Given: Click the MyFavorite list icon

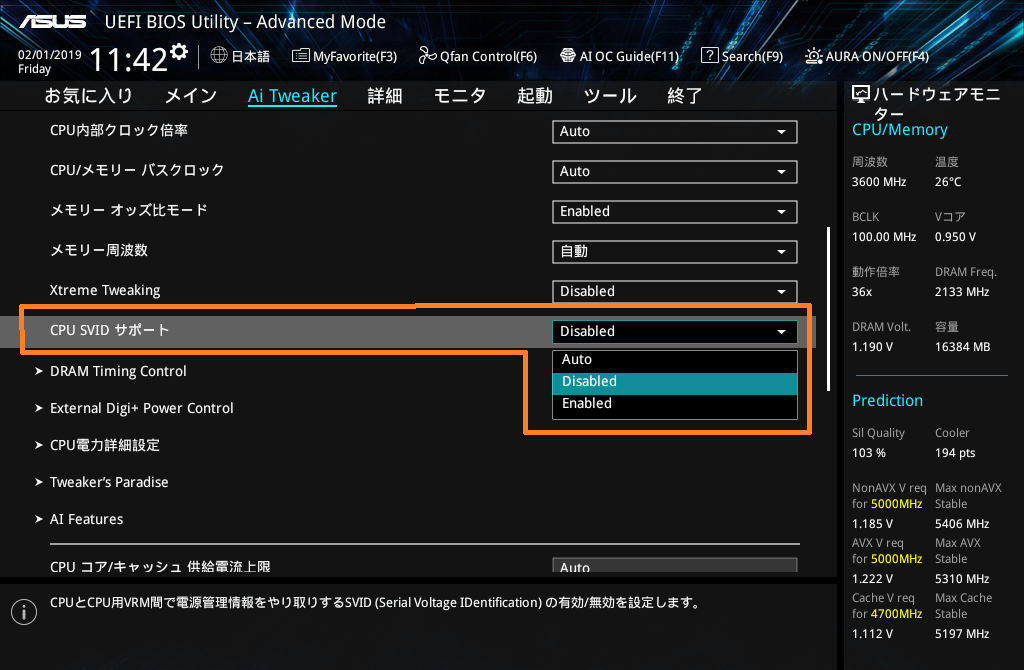Looking at the screenshot, I should point(300,56).
